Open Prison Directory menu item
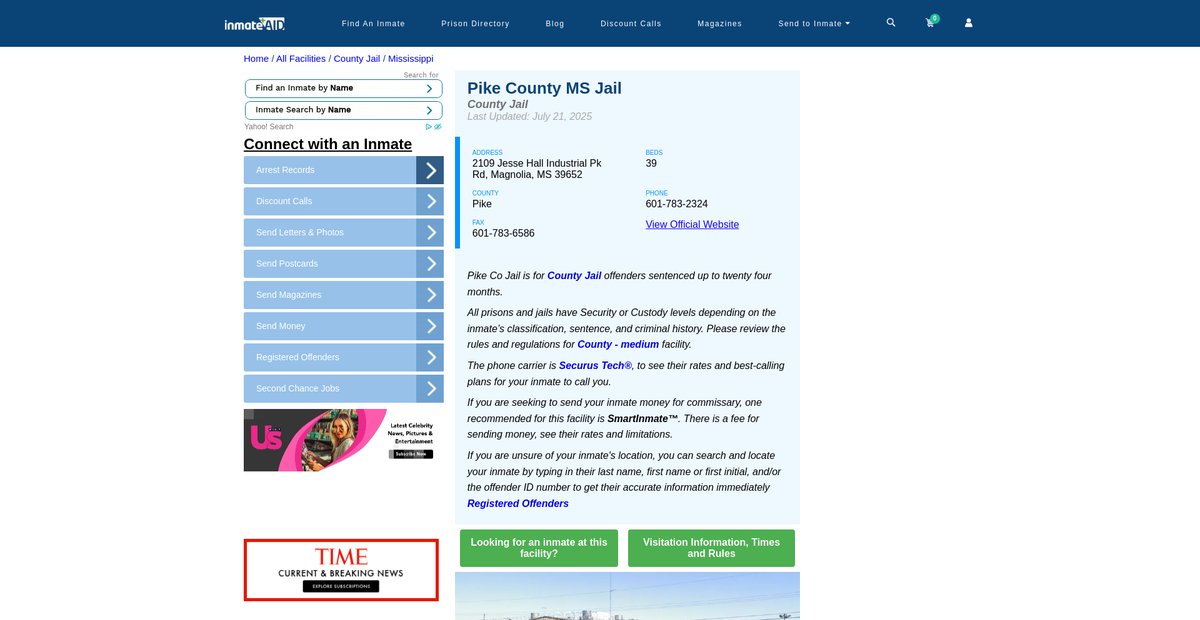This screenshot has height=620, width=1200. [475, 23]
